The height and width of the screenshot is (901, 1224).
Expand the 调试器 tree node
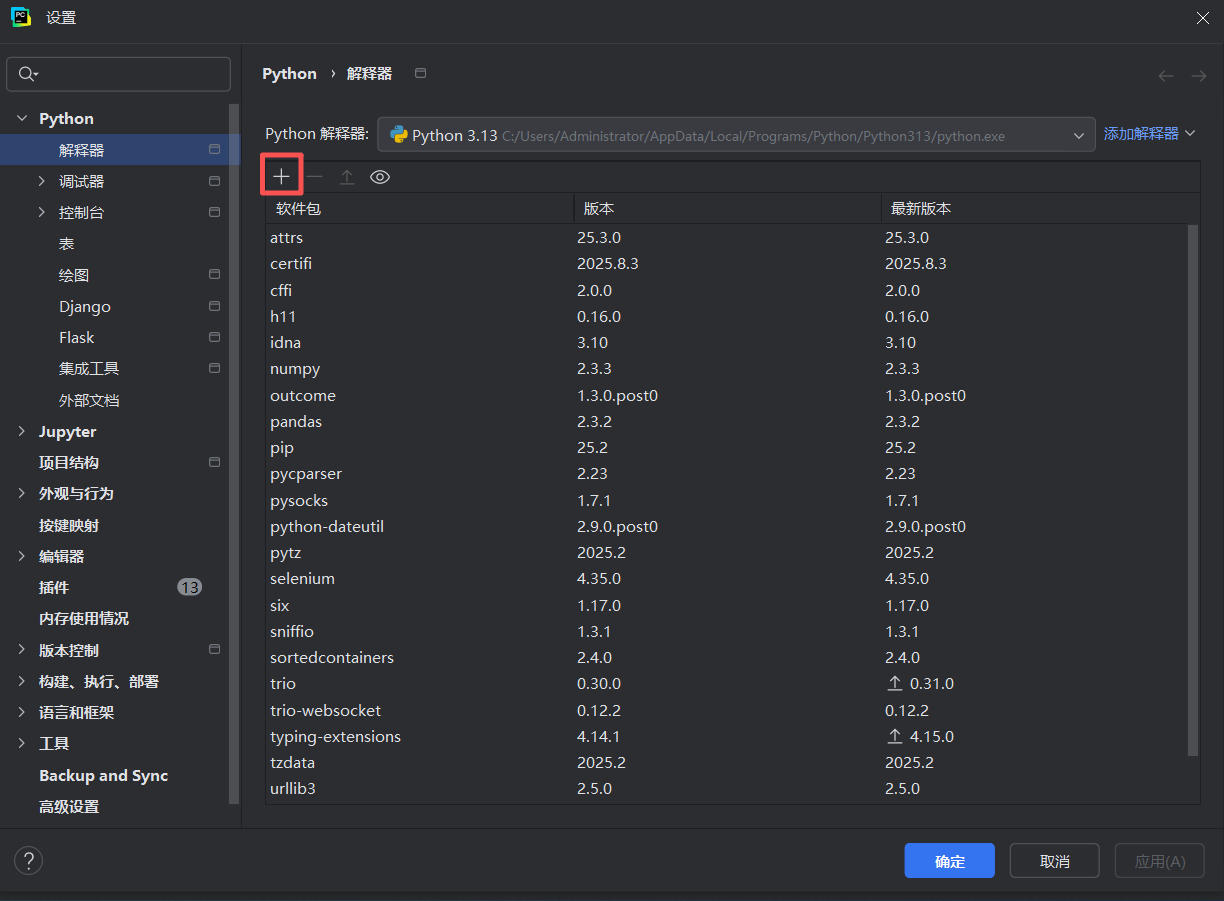41,182
